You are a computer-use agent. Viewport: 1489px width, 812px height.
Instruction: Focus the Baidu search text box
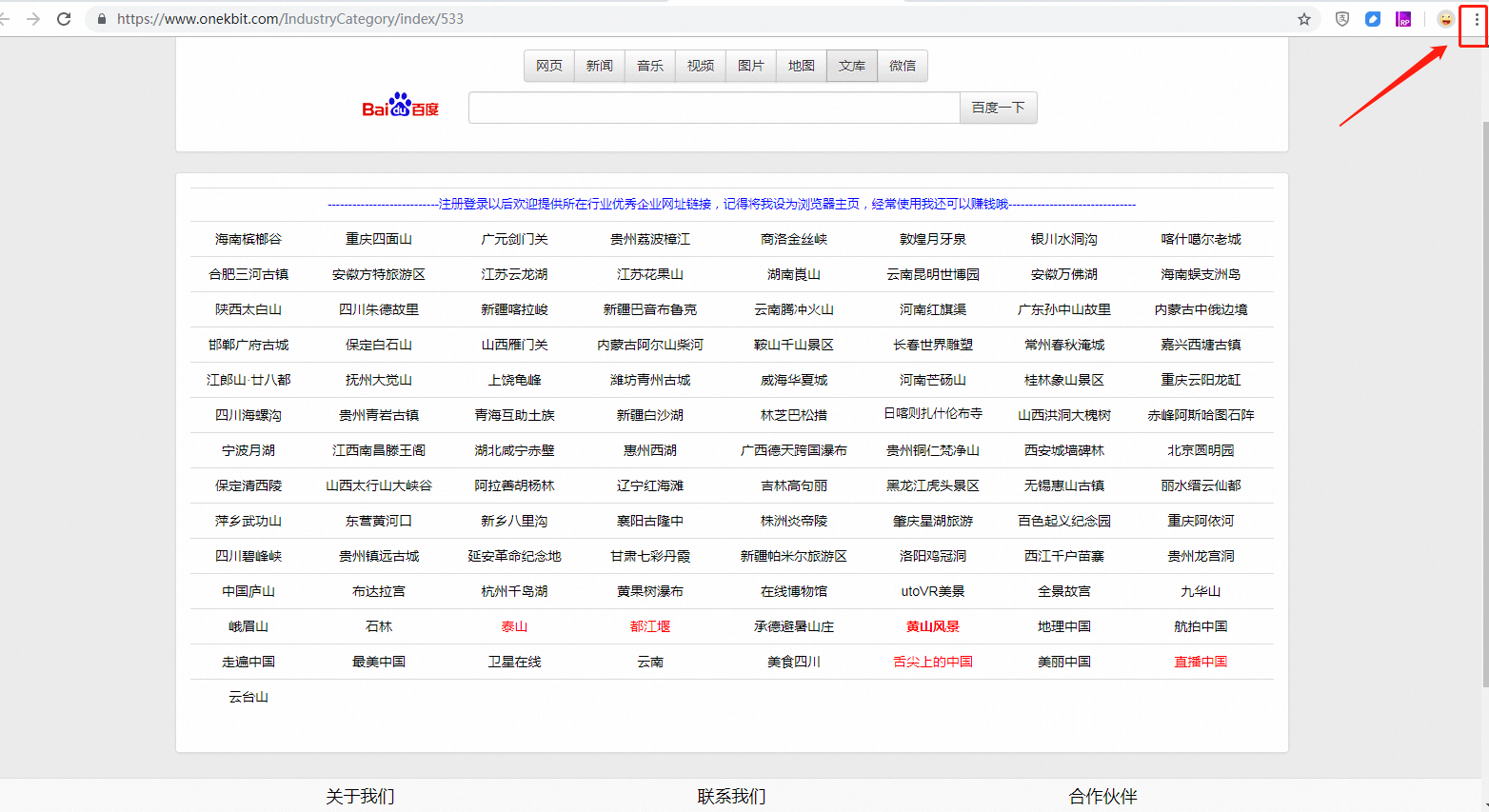tap(714, 108)
